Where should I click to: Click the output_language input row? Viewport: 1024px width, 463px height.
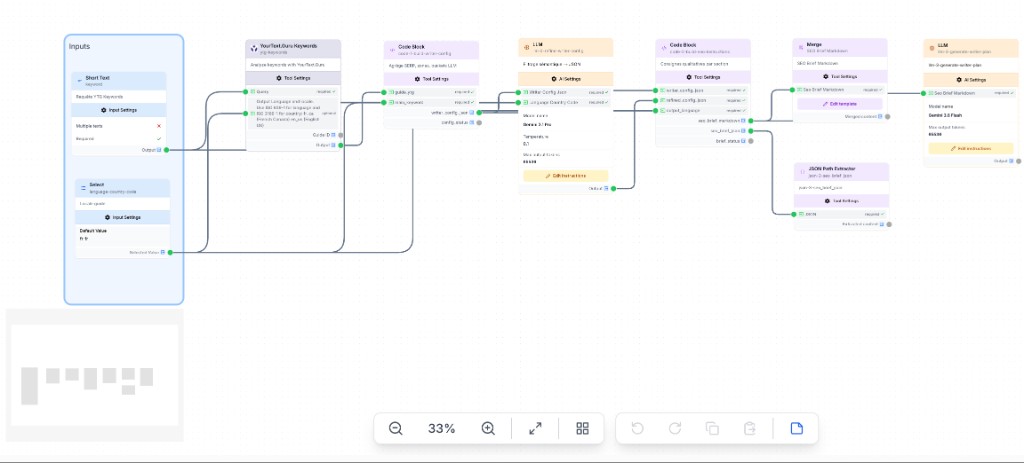point(703,110)
